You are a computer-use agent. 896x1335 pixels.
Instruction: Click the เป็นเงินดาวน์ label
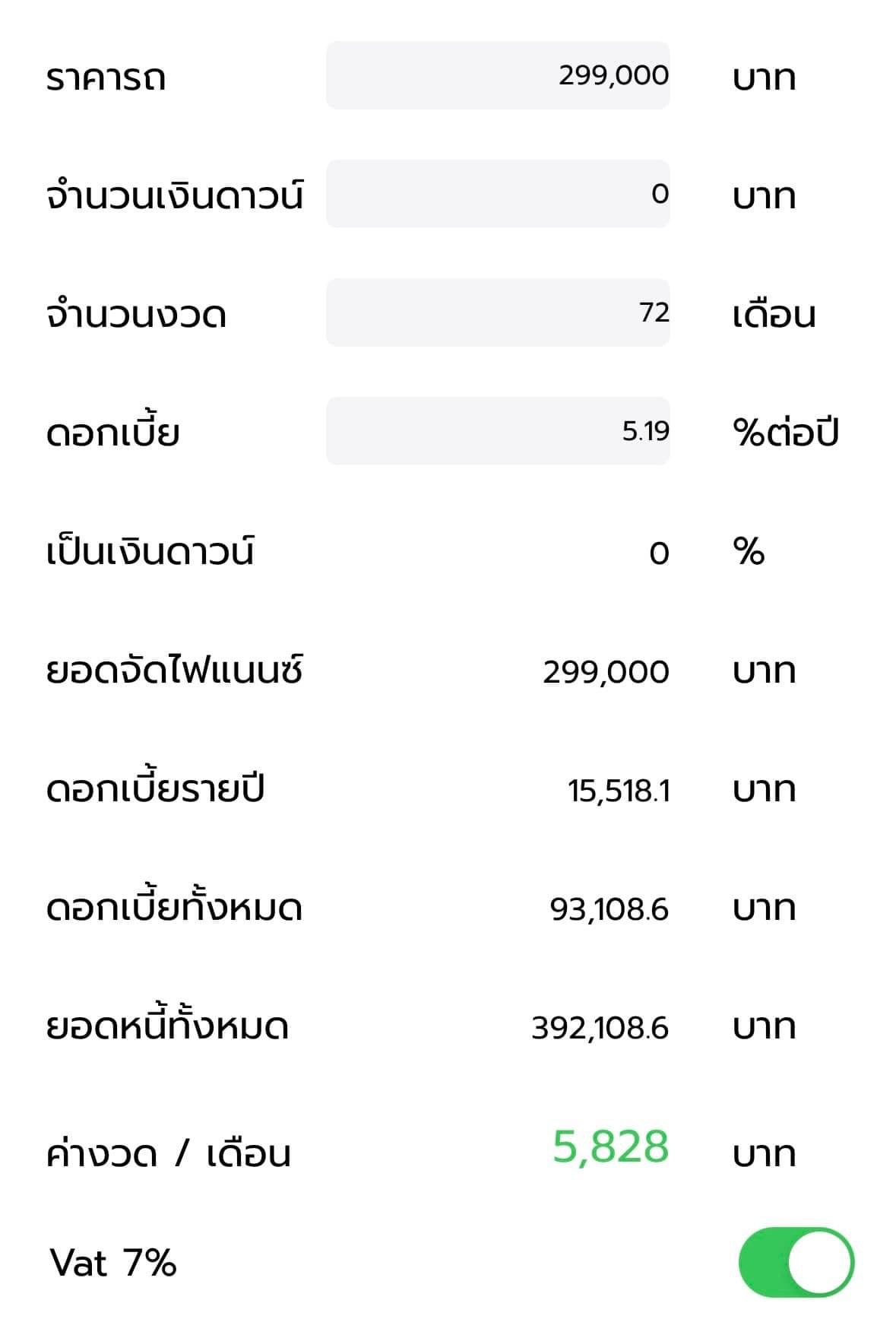pyautogui.click(x=150, y=551)
